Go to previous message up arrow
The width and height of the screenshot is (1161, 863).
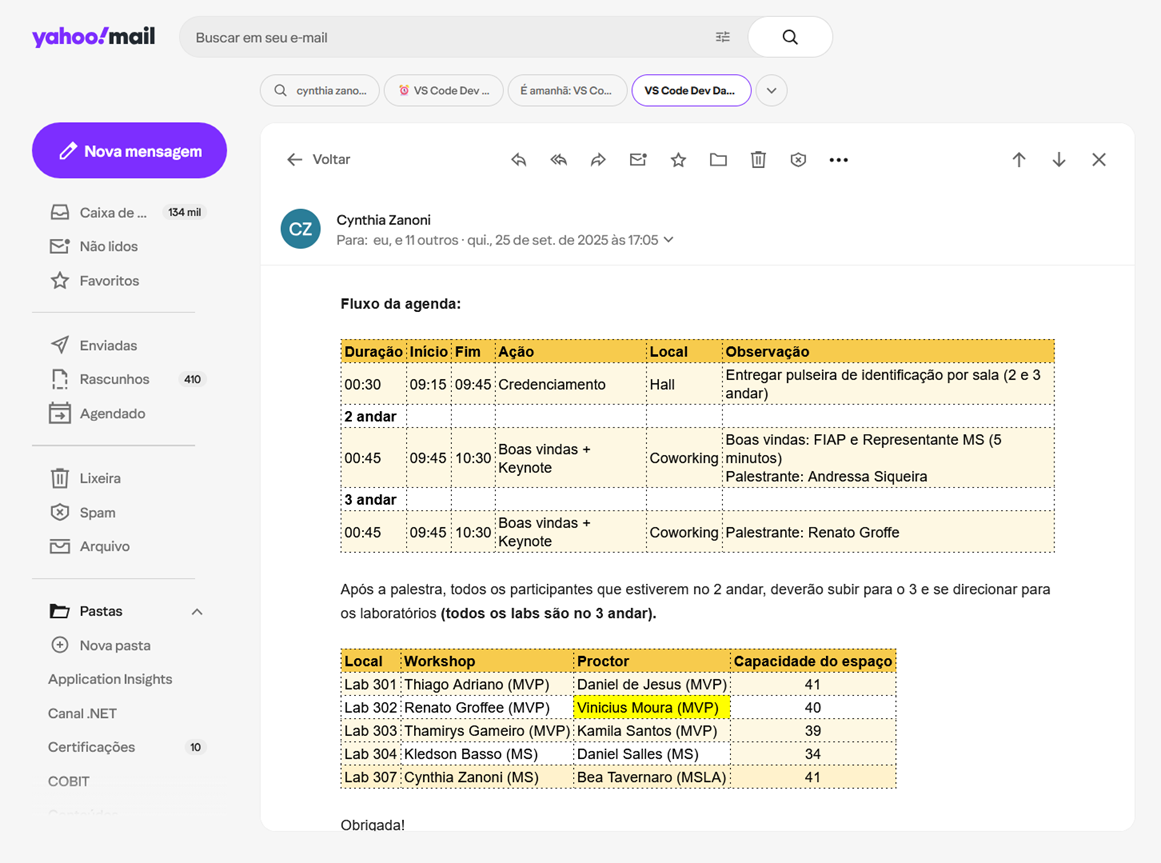(1019, 160)
